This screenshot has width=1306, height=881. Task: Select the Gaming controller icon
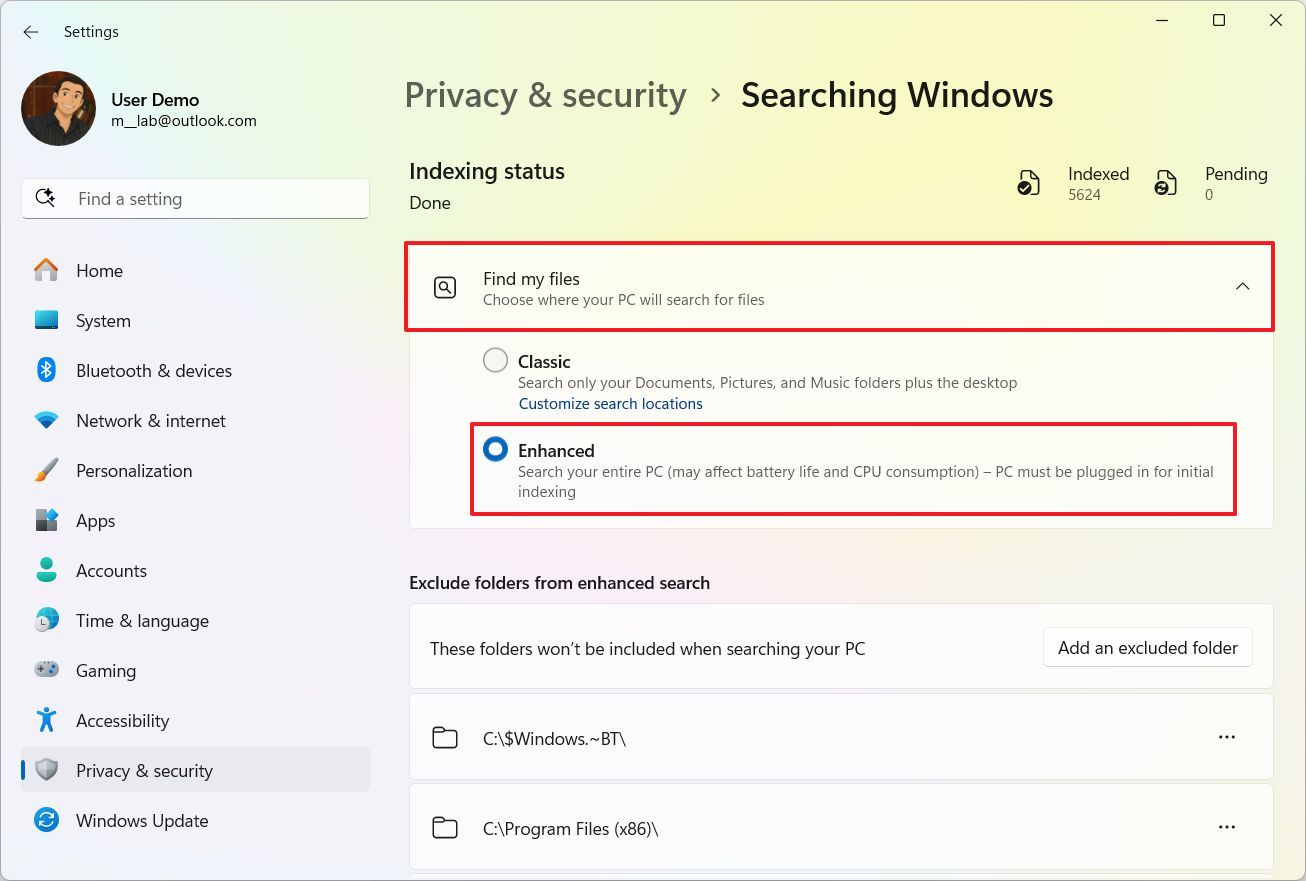click(x=46, y=670)
